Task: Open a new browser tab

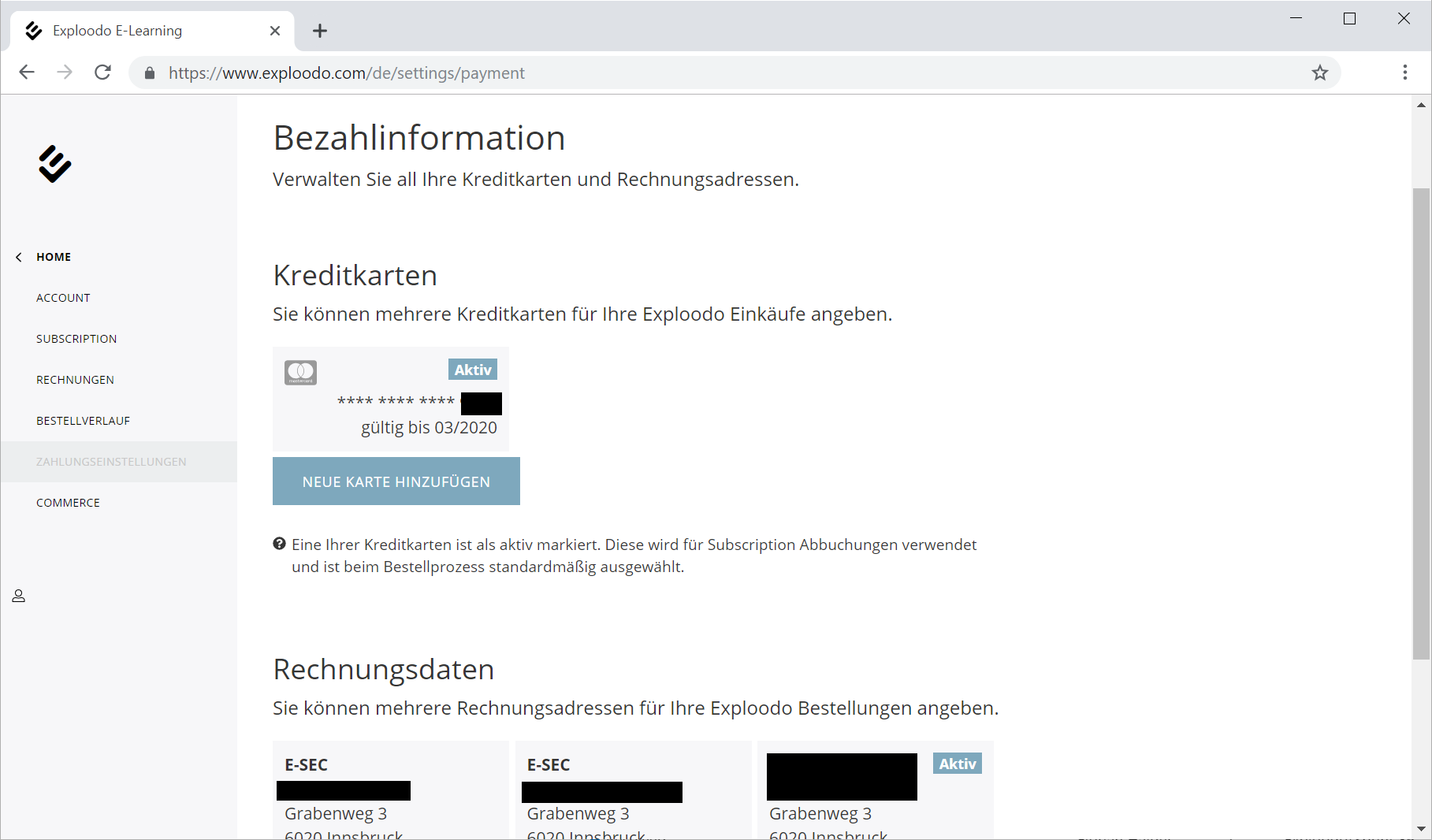Action: [x=319, y=31]
